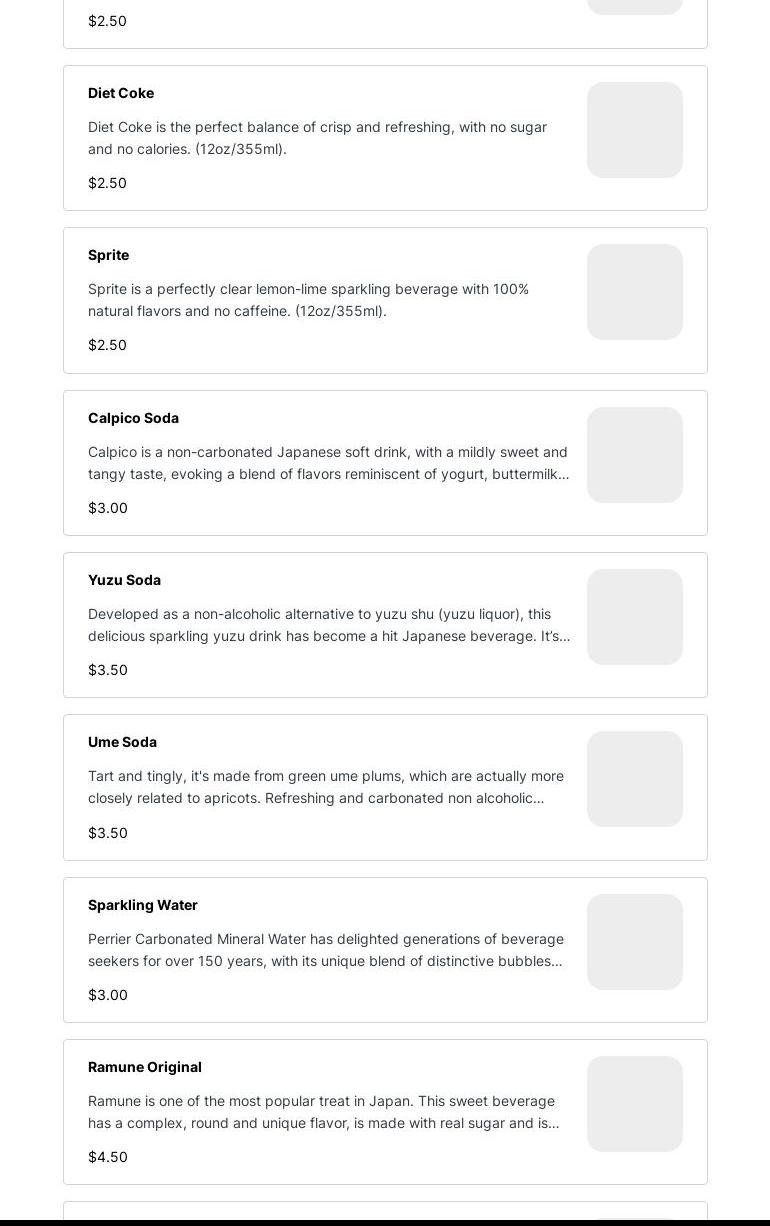Open the Calpico Soda item
This screenshot has width=770, height=1226.
133,418
